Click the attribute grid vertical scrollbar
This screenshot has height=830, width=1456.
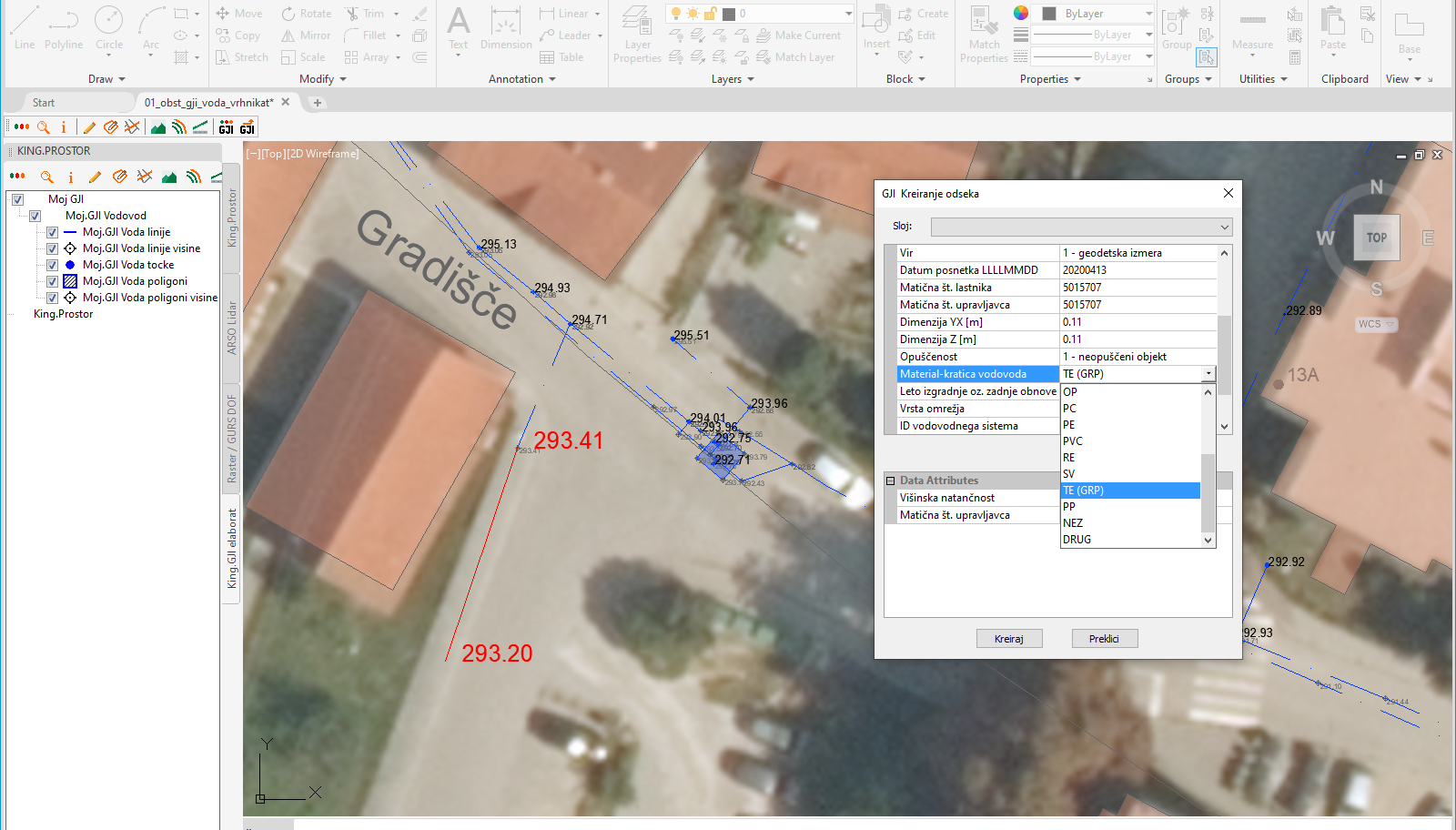[x=1225, y=339]
